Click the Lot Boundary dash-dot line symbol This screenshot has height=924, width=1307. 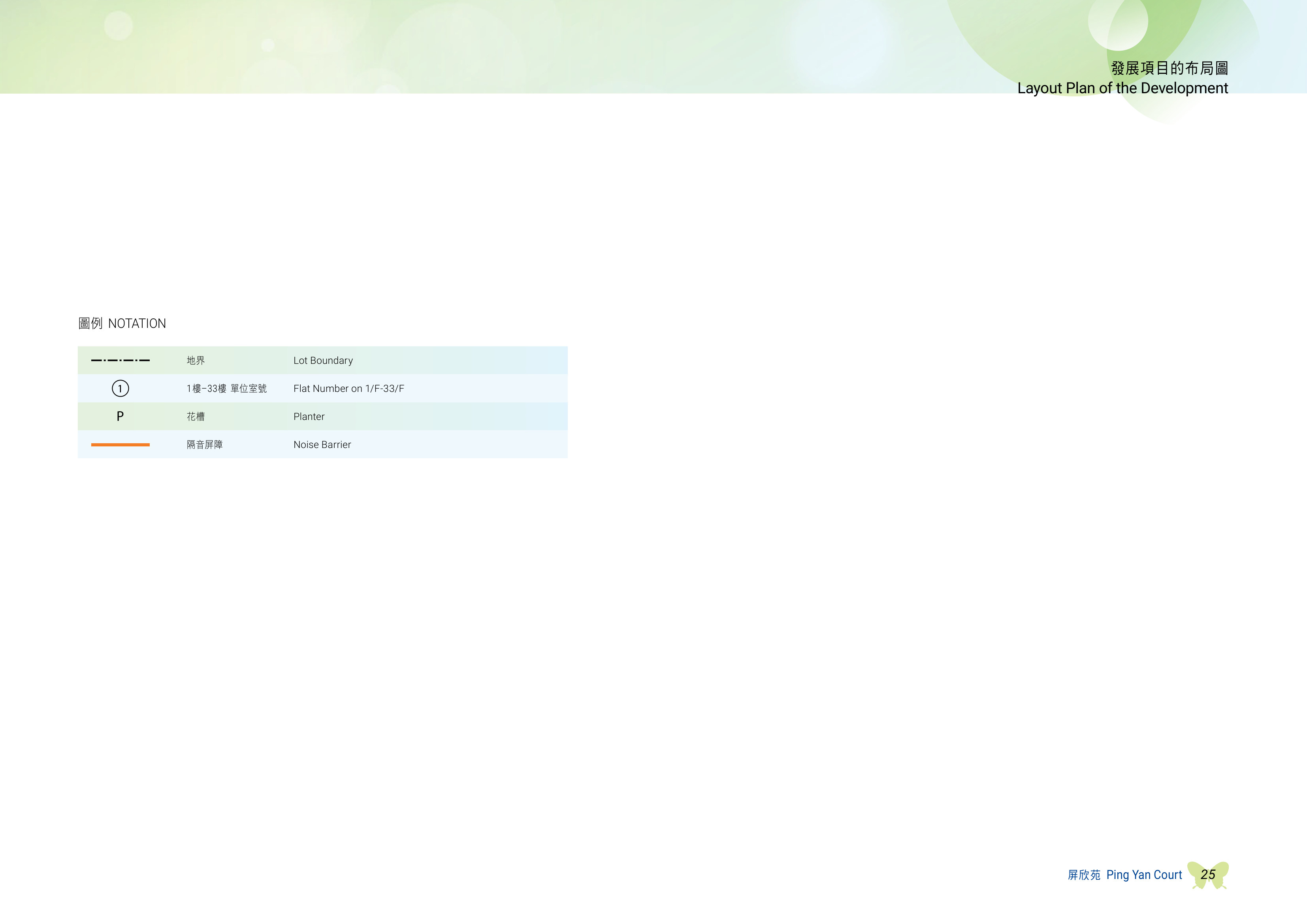pos(120,360)
